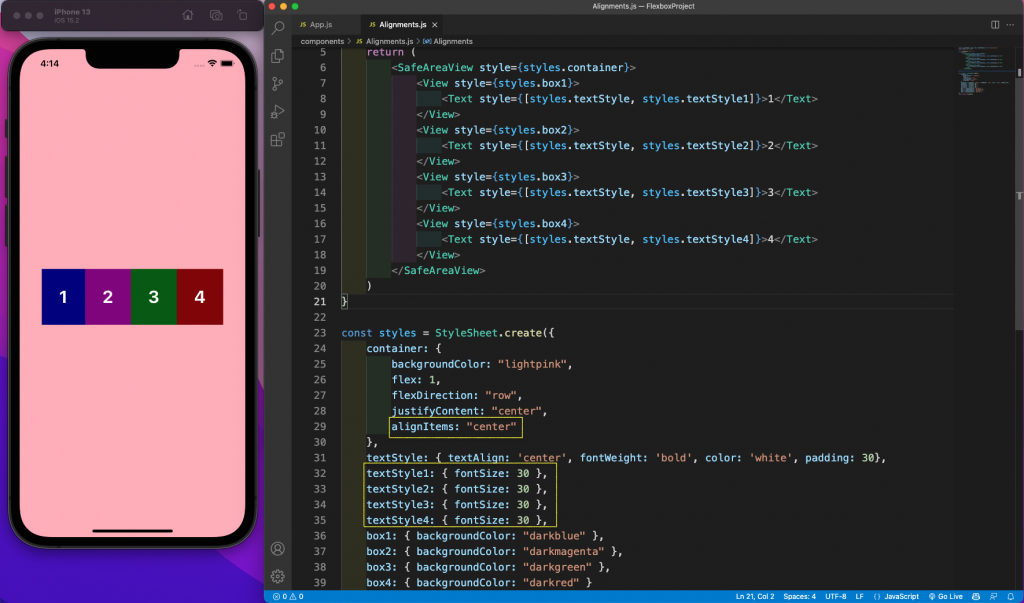Tap the Simulator Home button icon
Image resolution: width=1024 pixels, height=603 pixels.
point(188,15)
